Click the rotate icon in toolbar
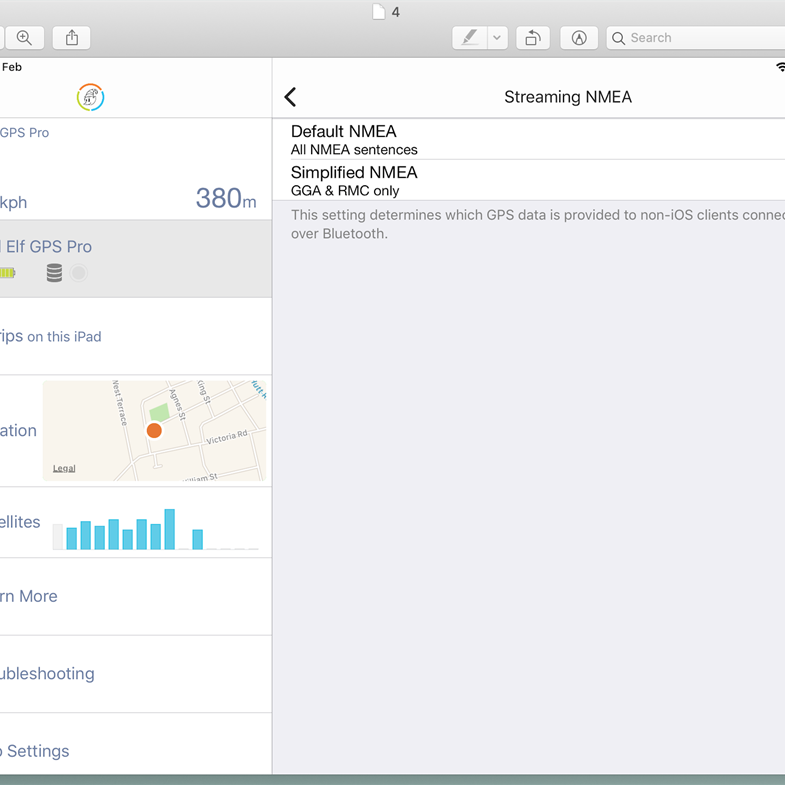 pyautogui.click(x=533, y=38)
